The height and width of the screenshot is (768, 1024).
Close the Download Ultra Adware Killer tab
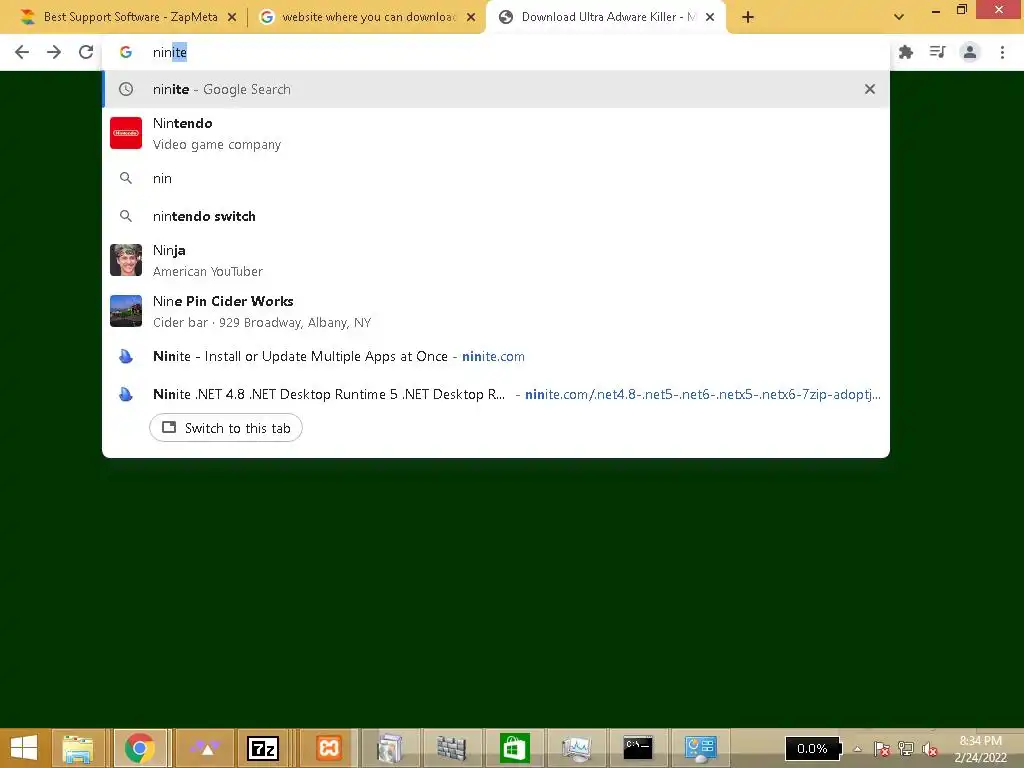(710, 18)
